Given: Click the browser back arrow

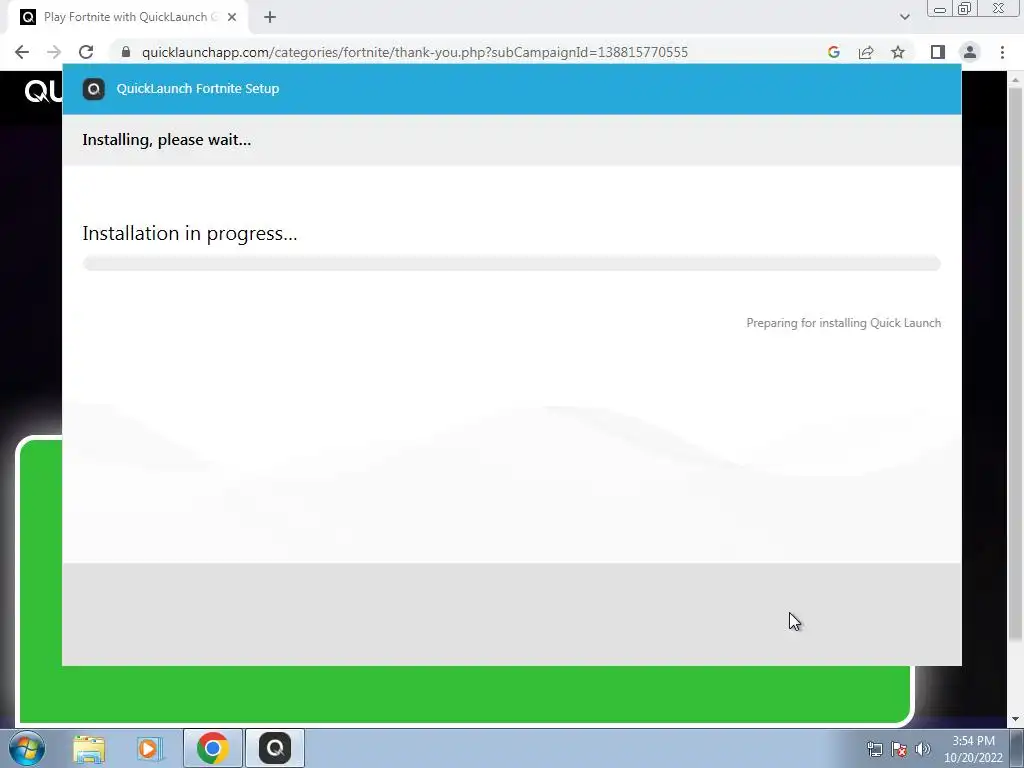Looking at the screenshot, I should click(x=22, y=52).
